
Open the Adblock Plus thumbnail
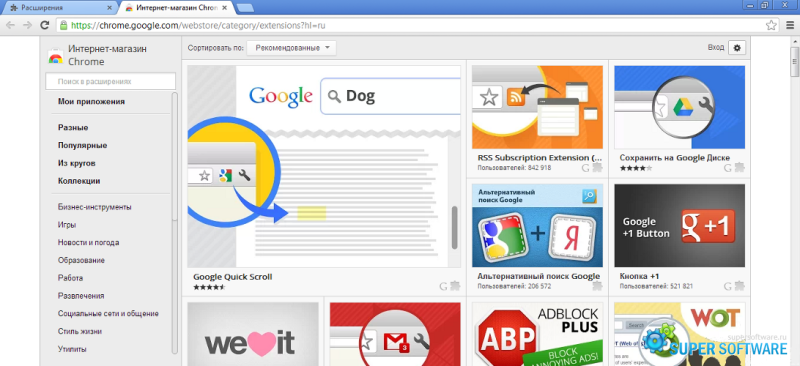[x=537, y=334]
